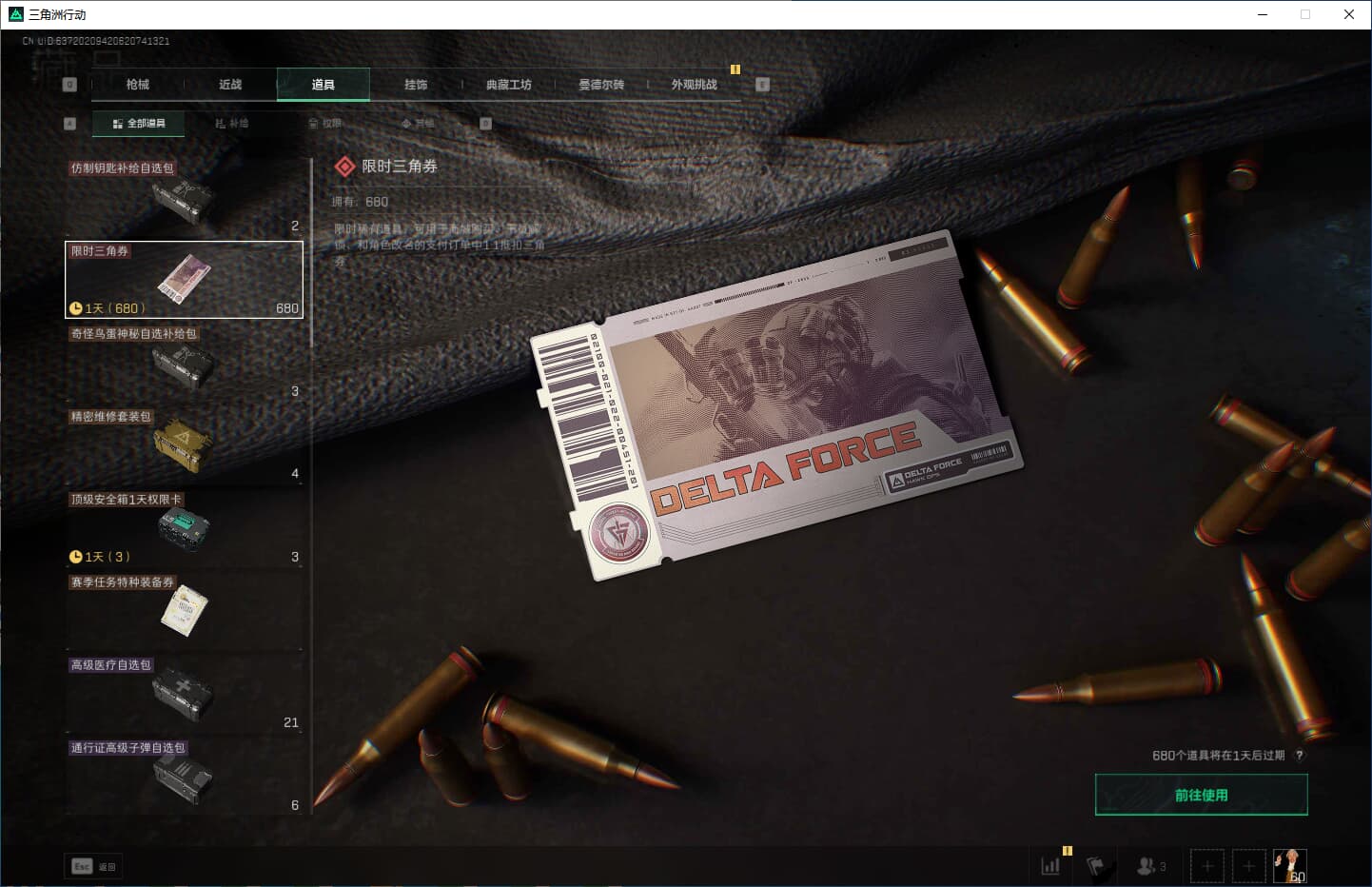Filter the item list by 权限
This screenshot has height=887, width=1372.
coord(324,124)
